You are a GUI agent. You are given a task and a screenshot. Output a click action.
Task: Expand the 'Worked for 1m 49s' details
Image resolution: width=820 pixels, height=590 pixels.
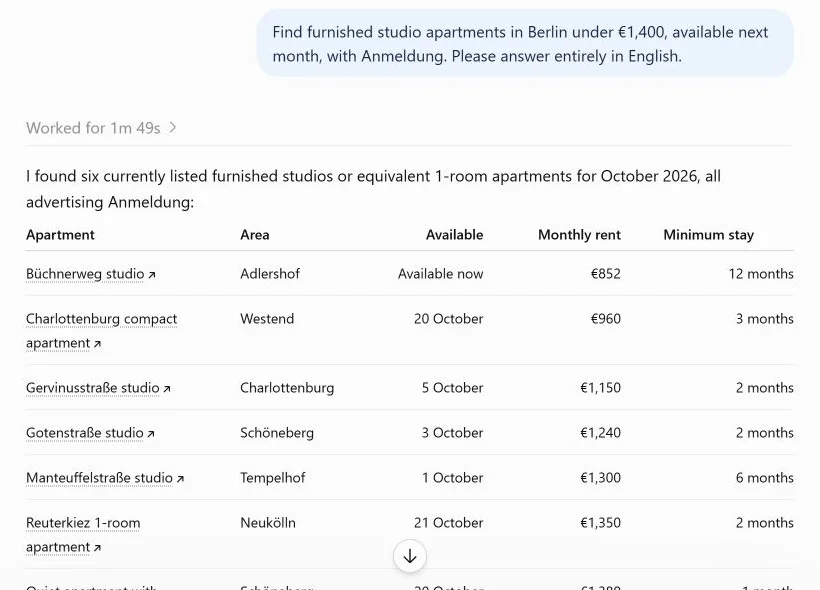(101, 128)
